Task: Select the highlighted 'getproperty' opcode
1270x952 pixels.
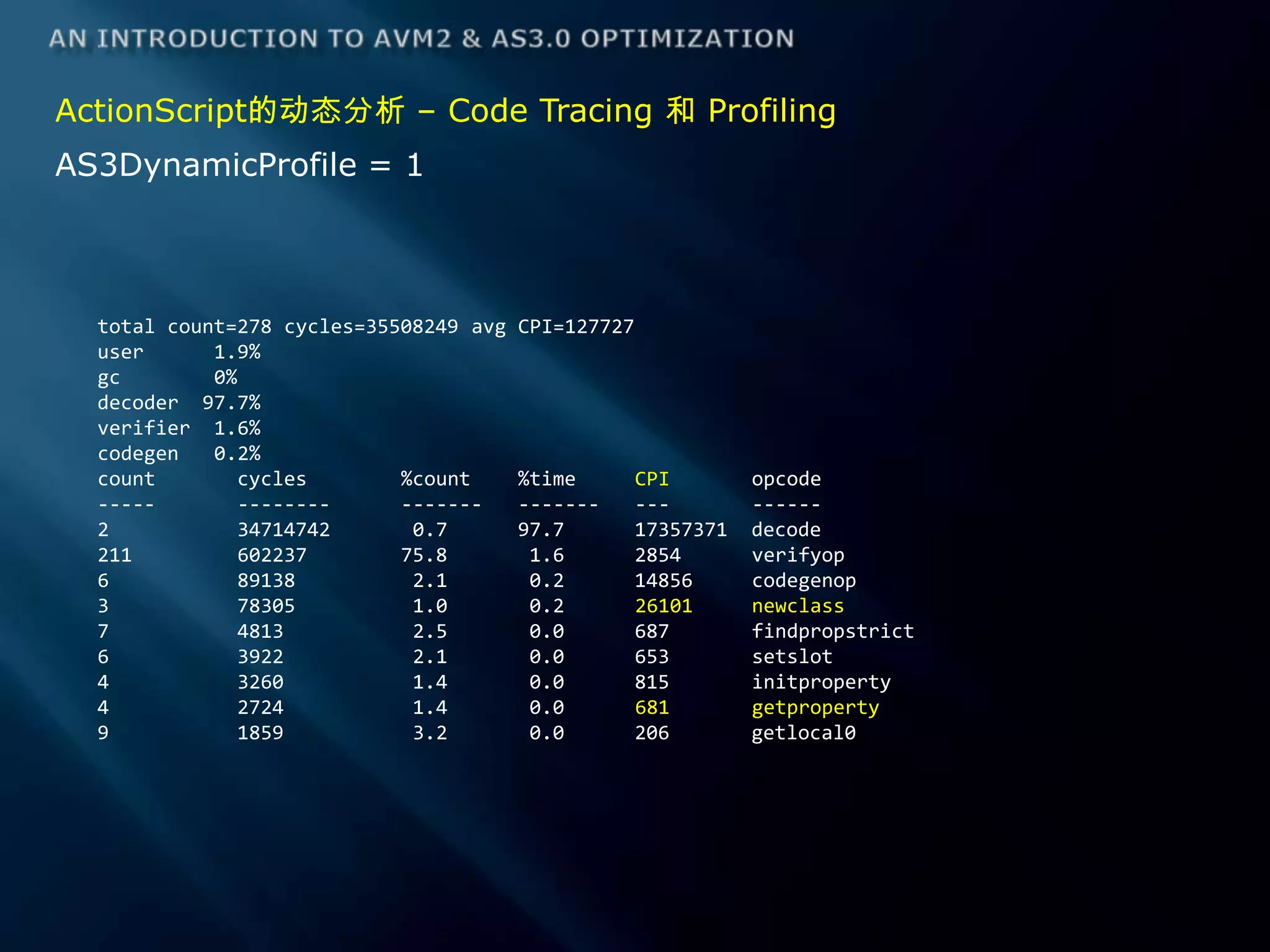Action: pyautogui.click(x=815, y=708)
